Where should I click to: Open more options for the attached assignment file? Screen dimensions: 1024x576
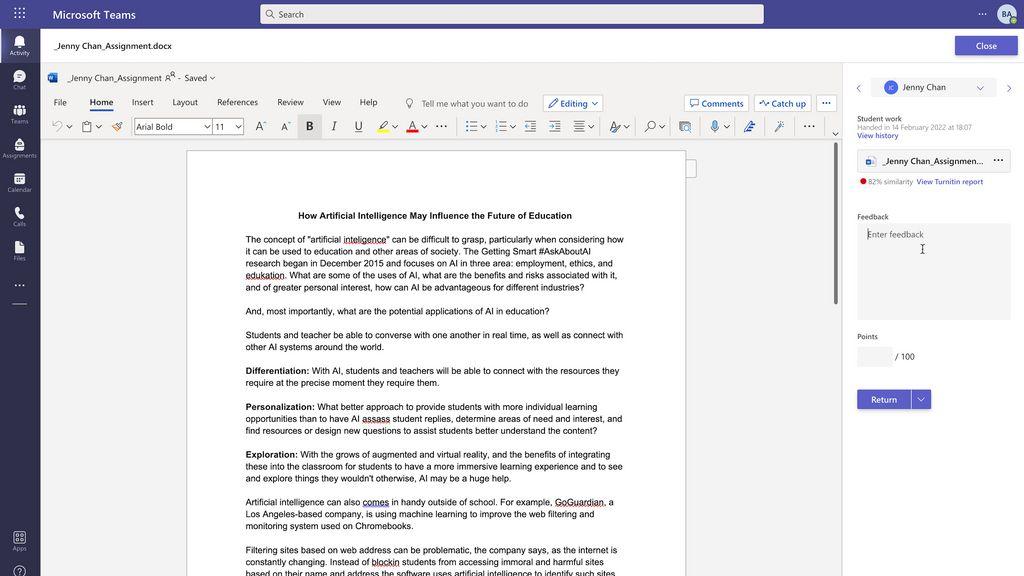(x=998, y=161)
